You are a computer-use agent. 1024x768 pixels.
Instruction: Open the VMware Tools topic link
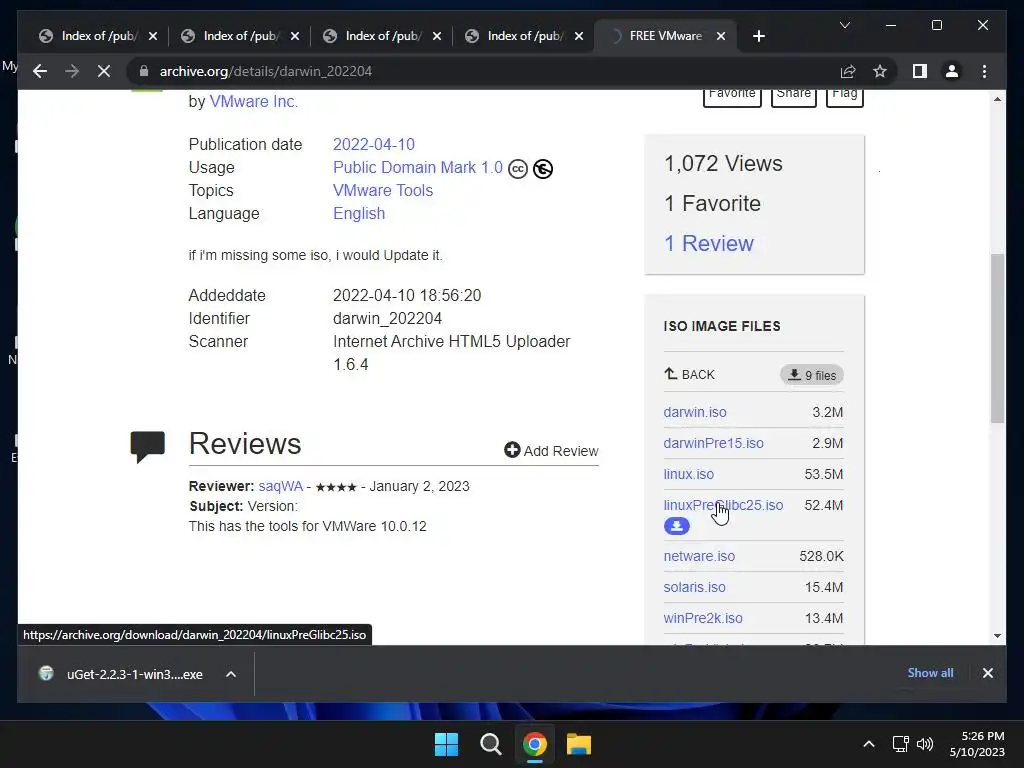[383, 191]
